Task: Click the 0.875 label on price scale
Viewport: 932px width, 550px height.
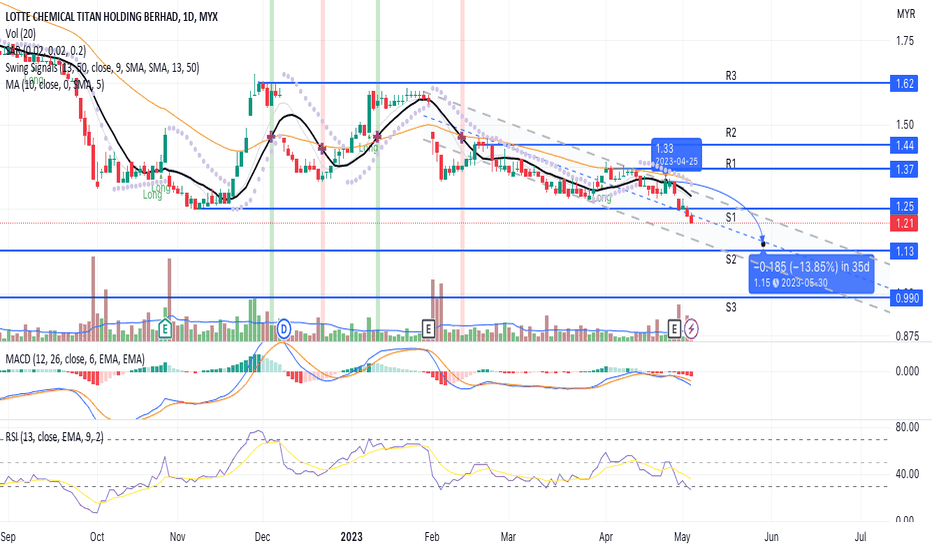Action: [x=907, y=337]
